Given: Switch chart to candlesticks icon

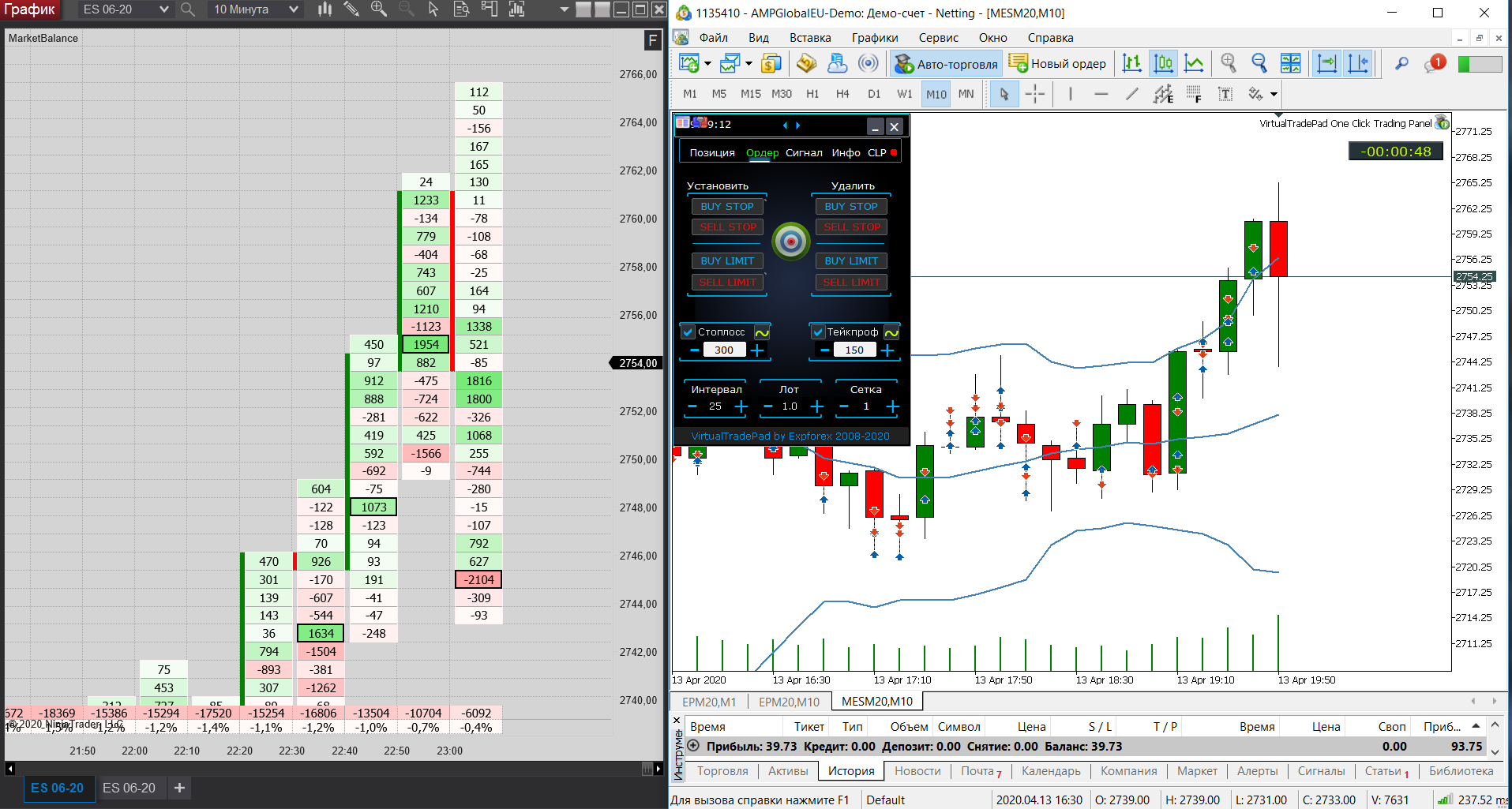Looking at the screenshot, I should click(x=1163, y=64).
